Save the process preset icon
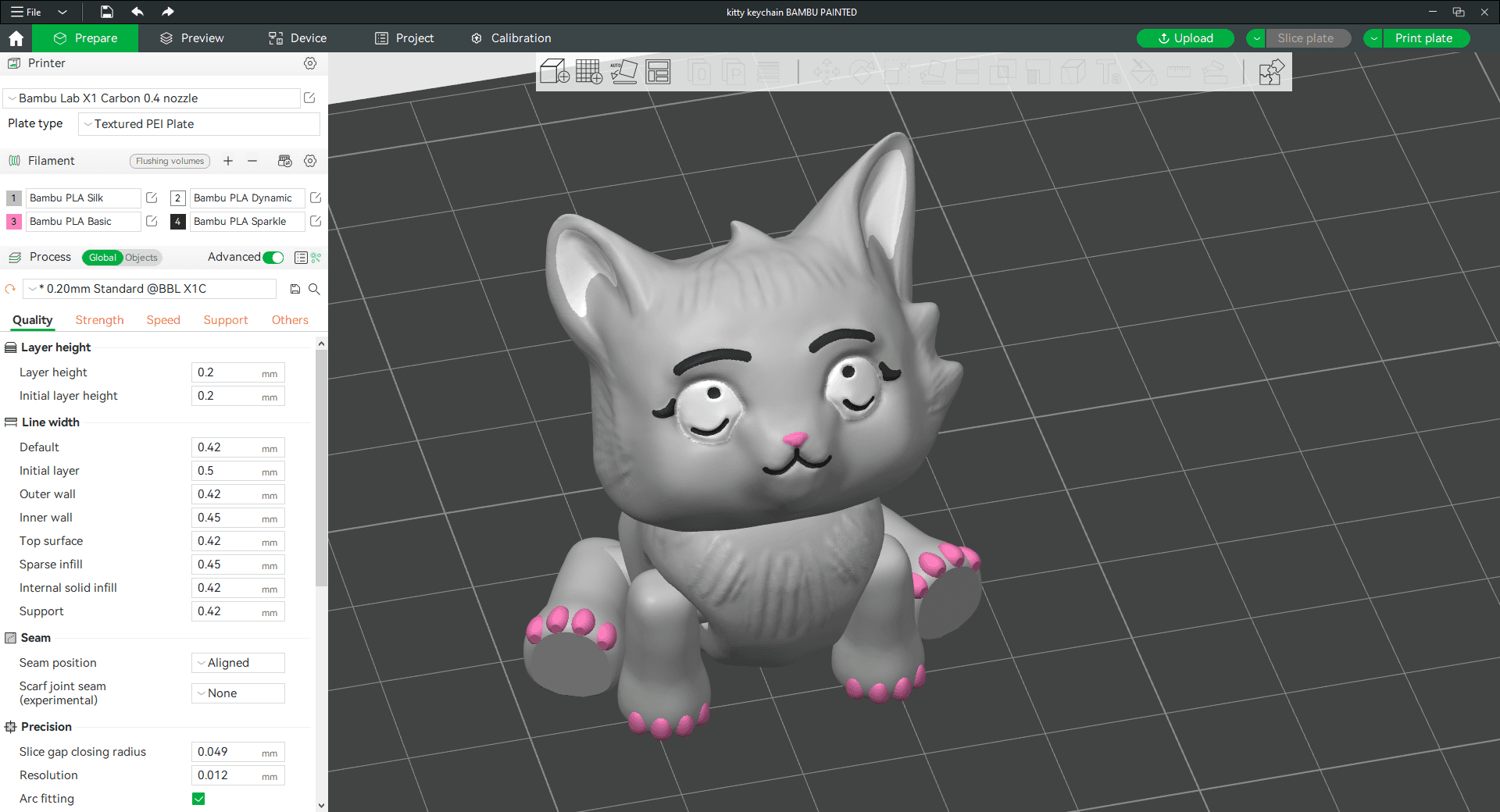 pos(295,289)
